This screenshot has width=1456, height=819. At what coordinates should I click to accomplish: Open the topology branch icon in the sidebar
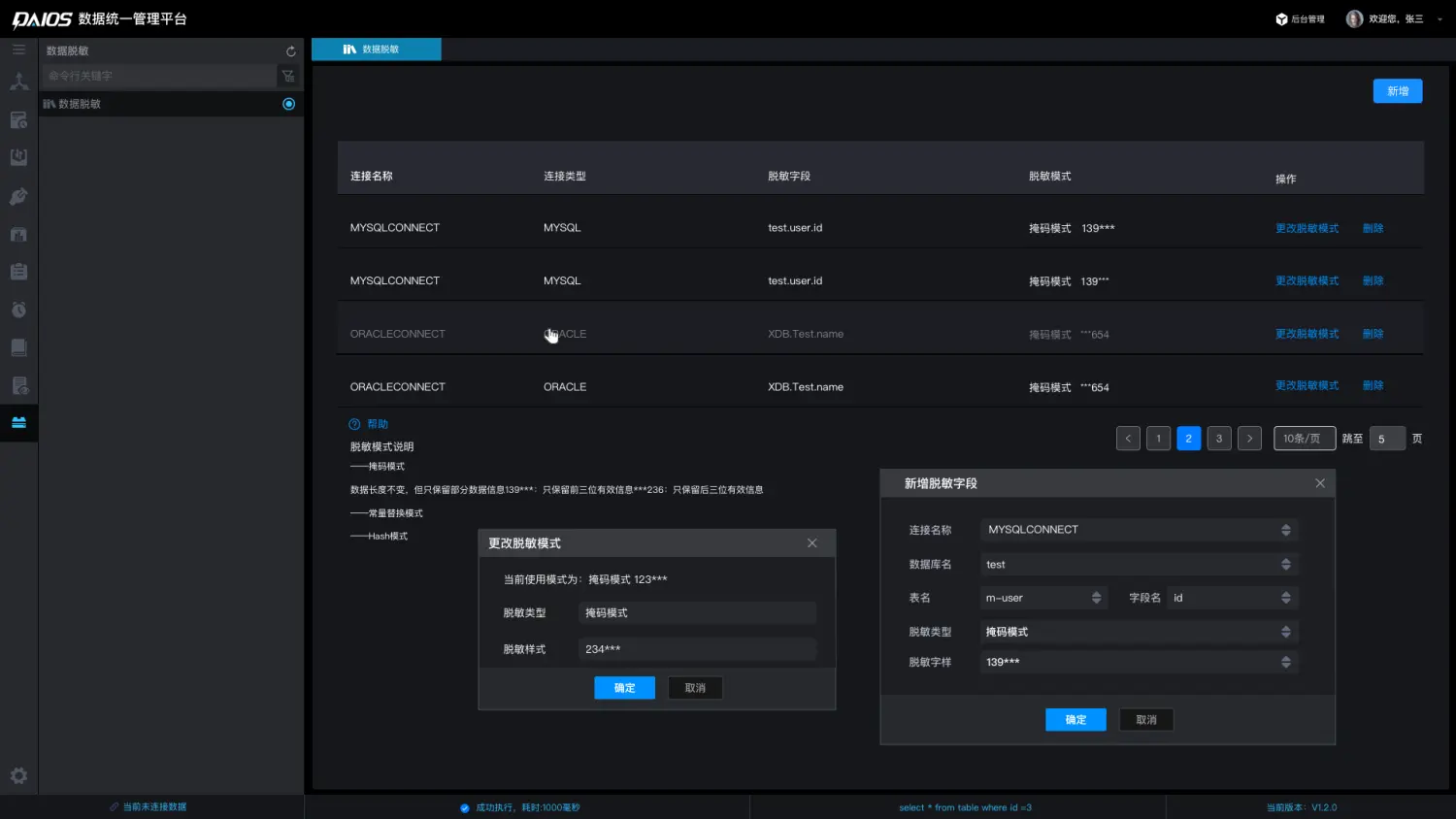[x=18, y=82]
